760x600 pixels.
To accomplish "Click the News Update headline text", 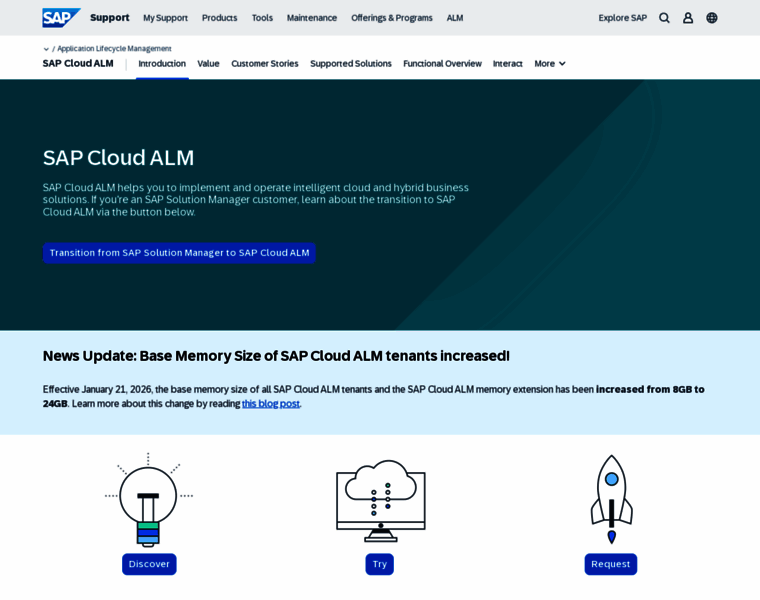I will point(276,356).
